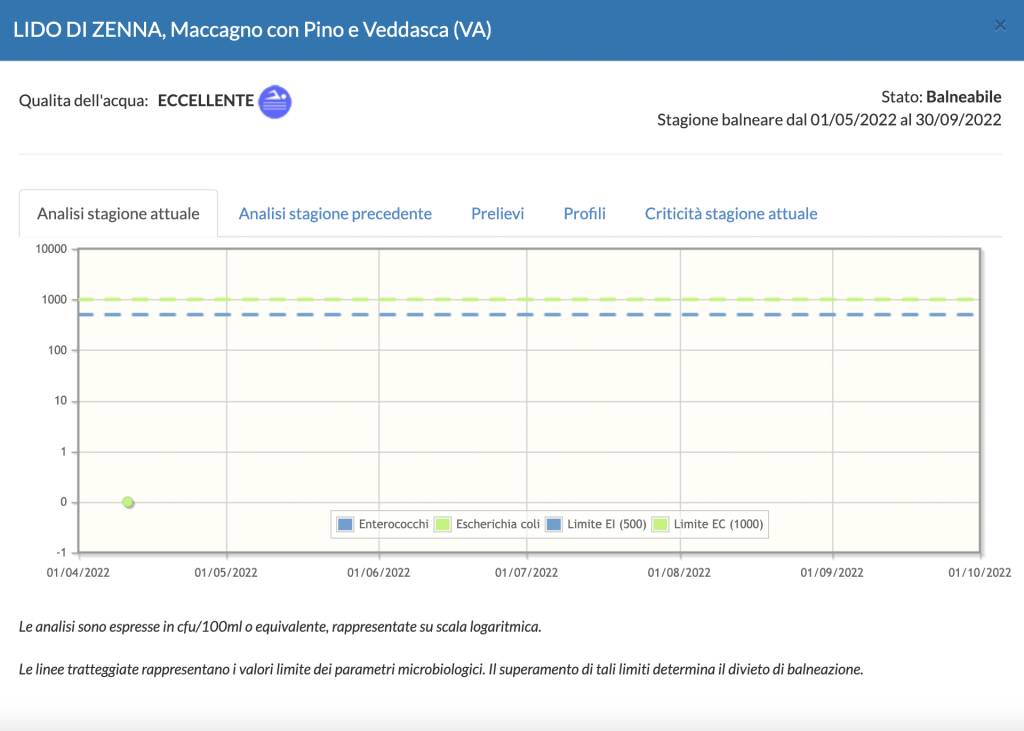Viewport: 1024px width, 731px height.
Task: Toggle the Limite EC (1000) legend label
Action: click(x=717, y=524)
